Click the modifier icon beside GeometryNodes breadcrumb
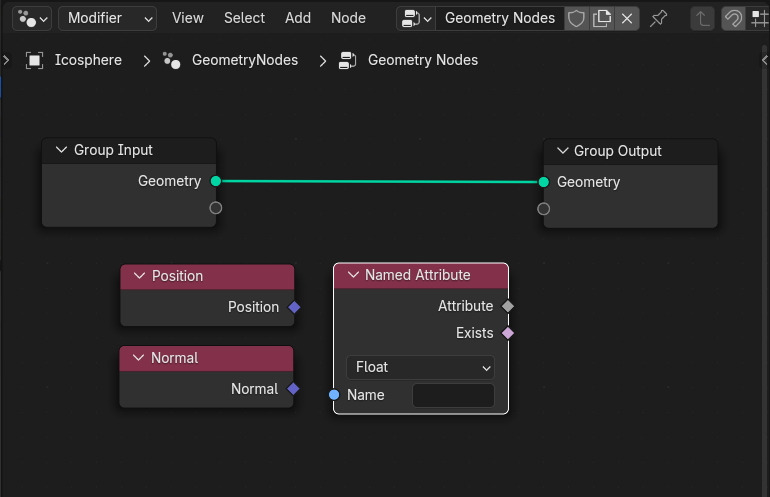This screenshot has height=497, width=770. [171, 60]
